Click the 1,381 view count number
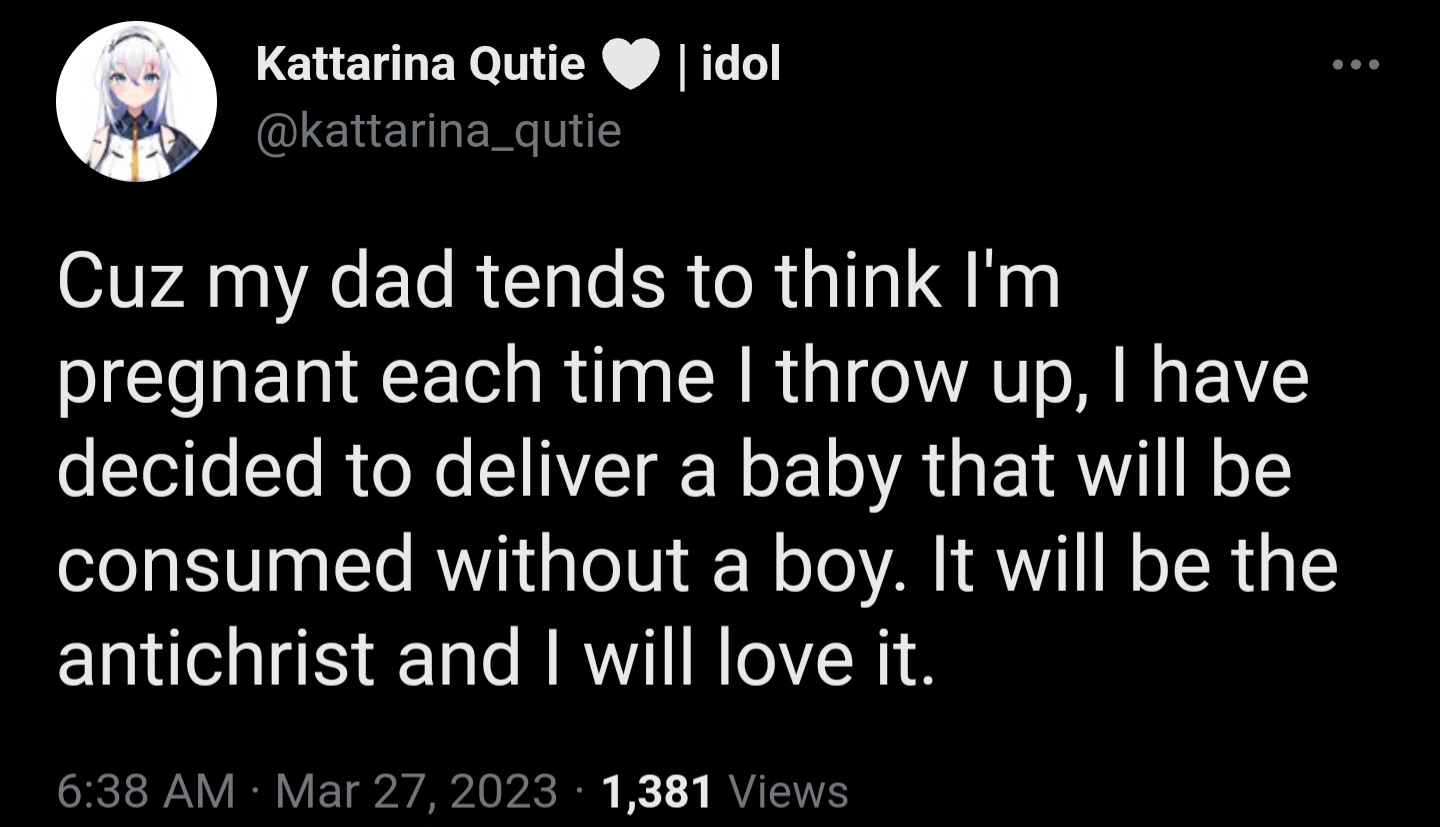Viewport: 1440px width, 827px height. tap(657, 792)
